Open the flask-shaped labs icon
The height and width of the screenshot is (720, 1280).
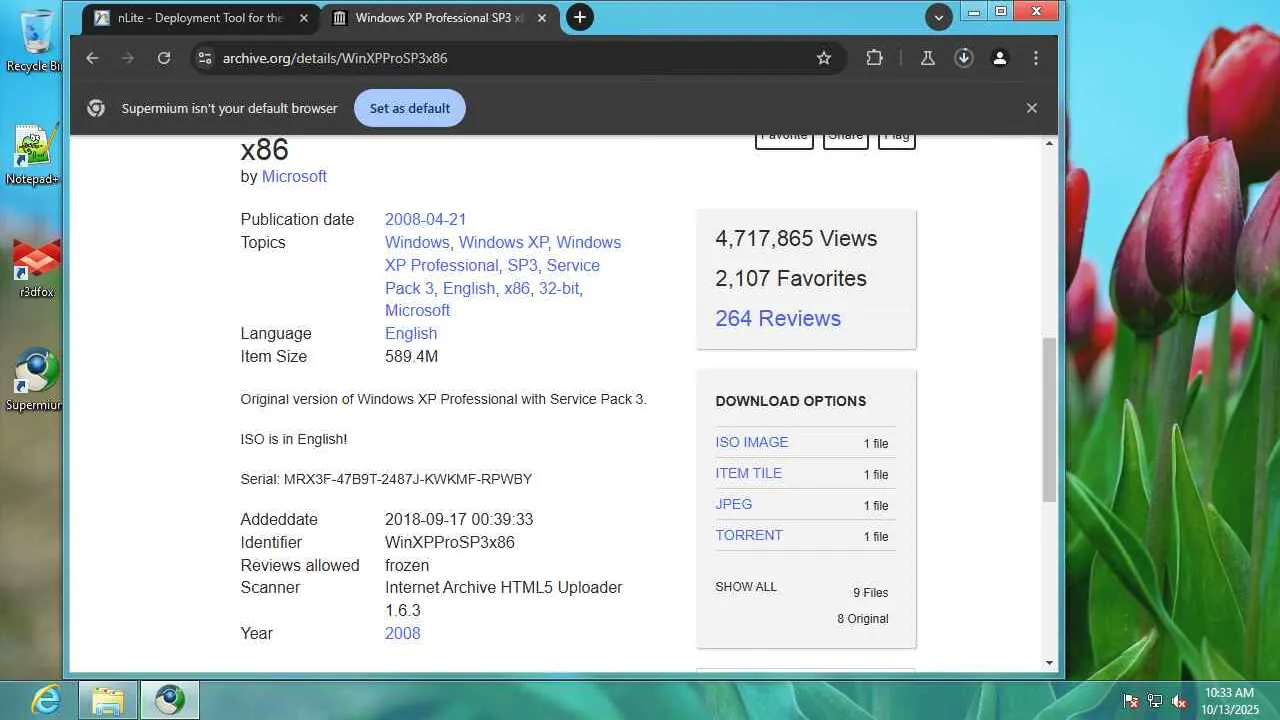pyautogui.click(x=928, y=58)
